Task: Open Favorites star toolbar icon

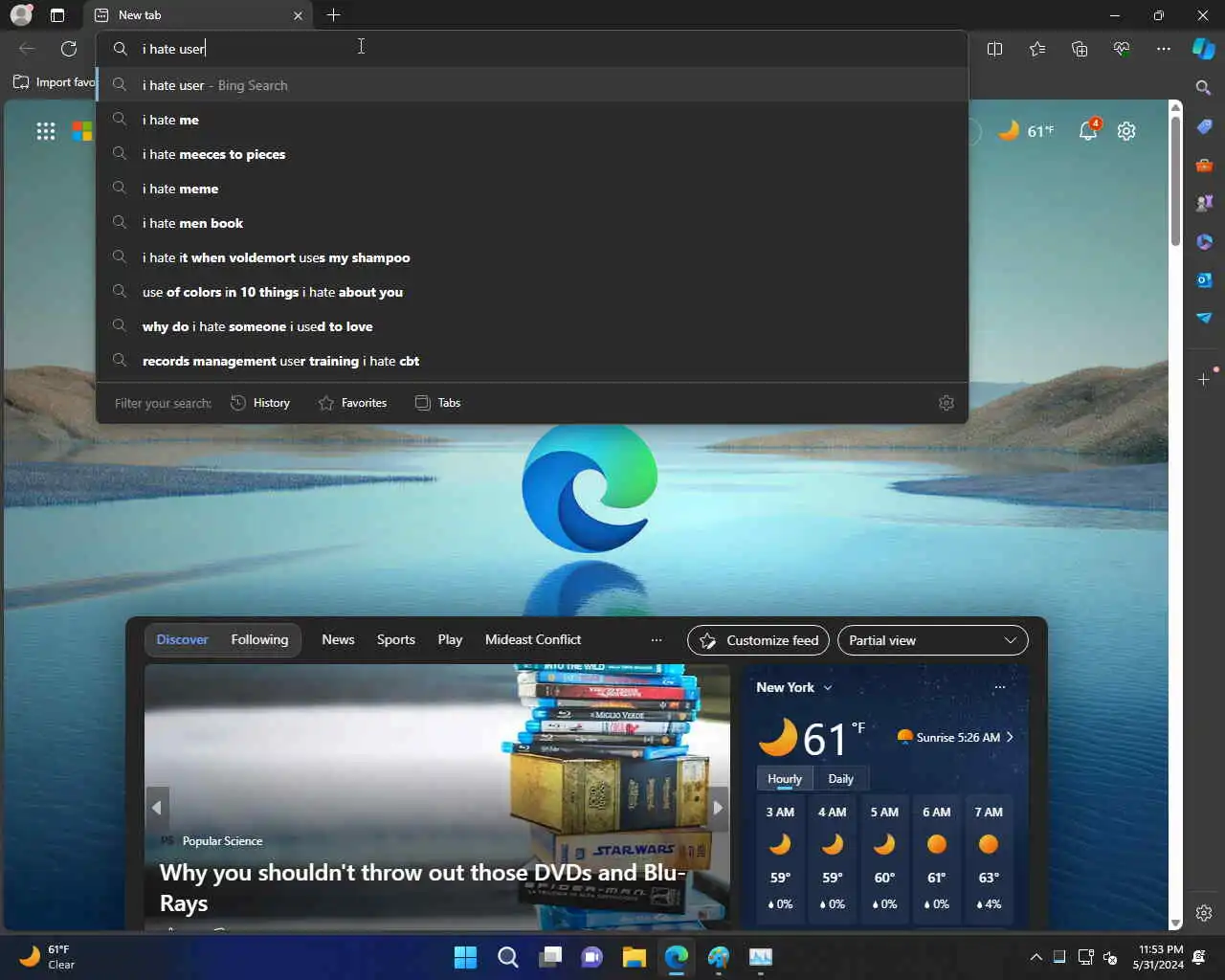Action: (1037, 49)
